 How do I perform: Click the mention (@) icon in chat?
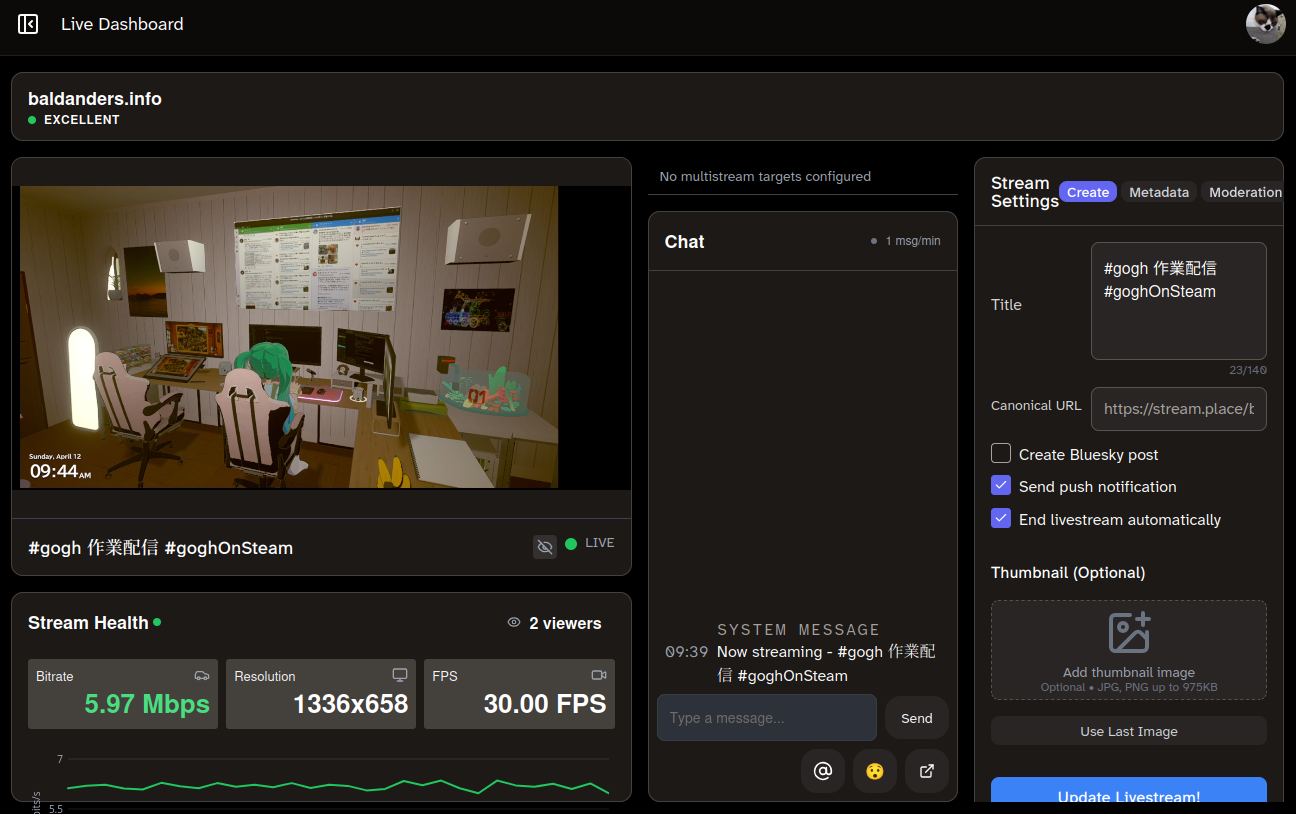(x=823, y=771)
